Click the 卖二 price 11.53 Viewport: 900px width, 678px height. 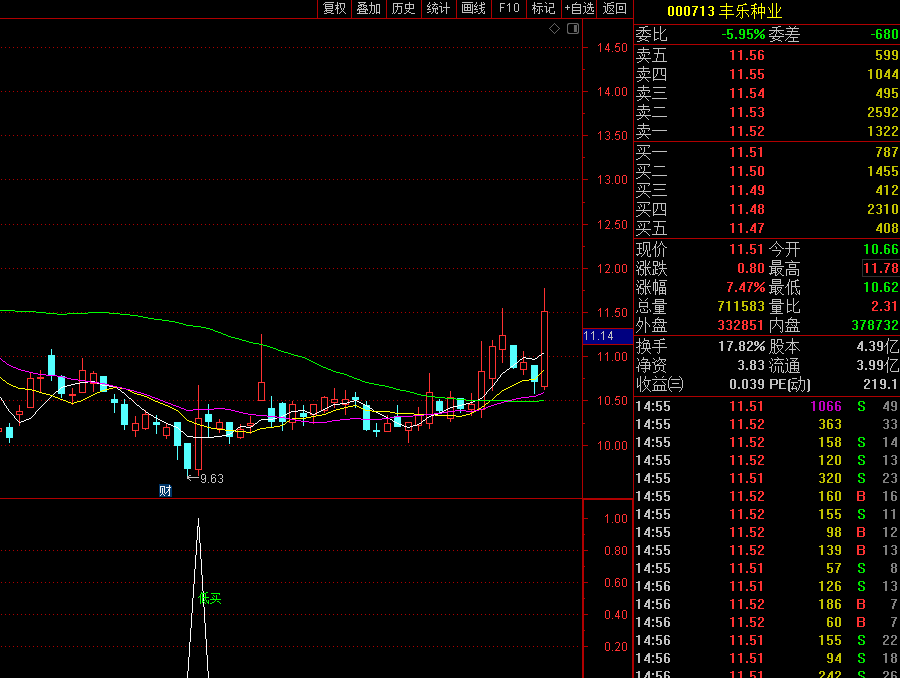pyautogui.click(x=747, y=112)
